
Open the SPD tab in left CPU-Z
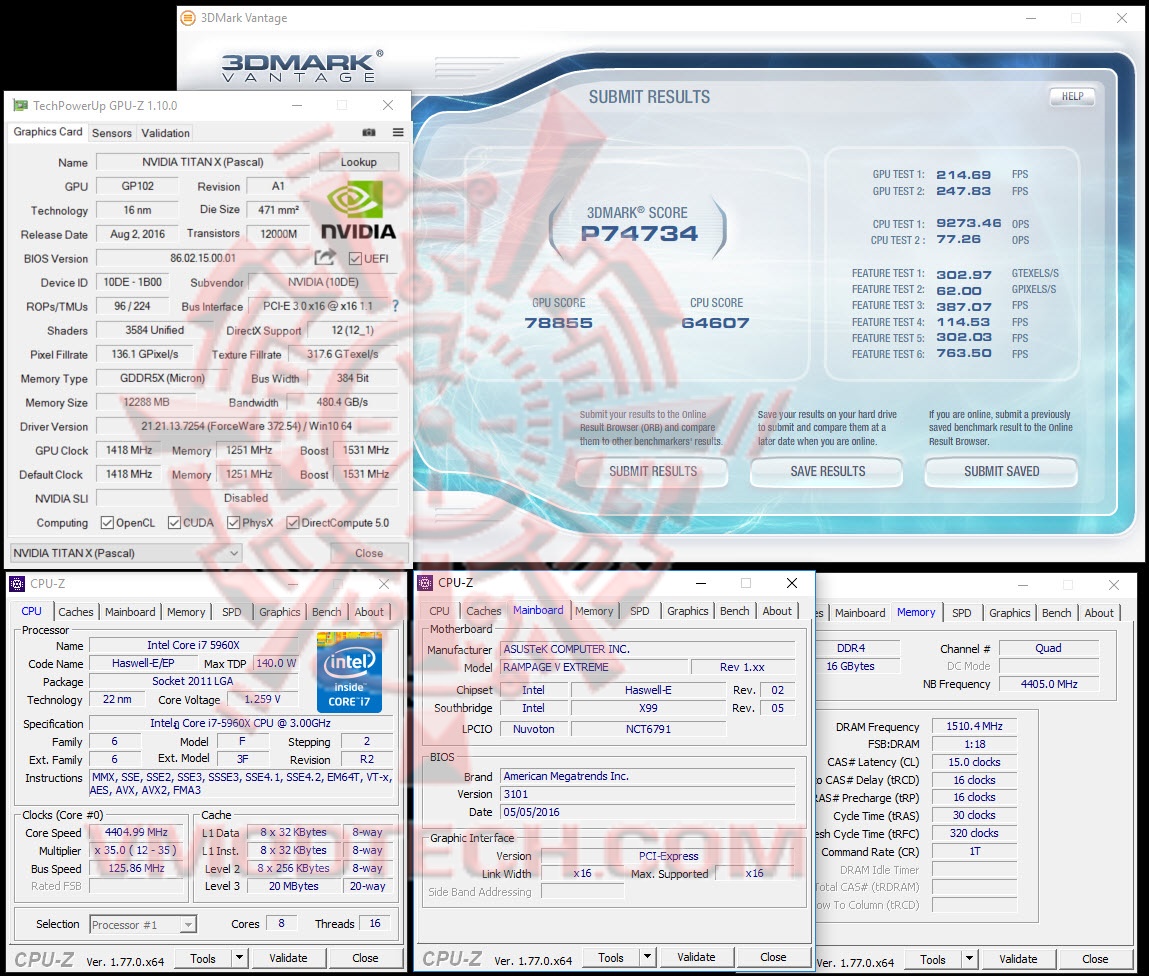[232, 612]
